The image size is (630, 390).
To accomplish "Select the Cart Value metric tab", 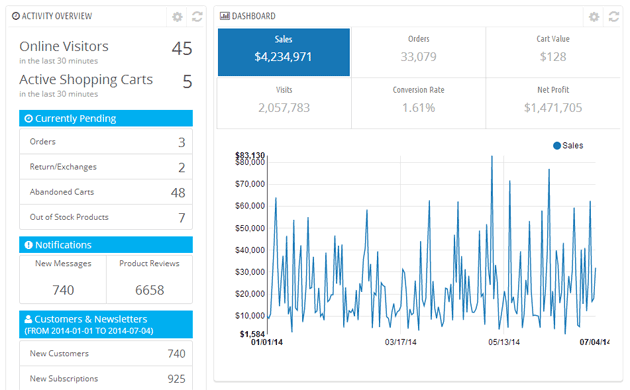I will point(553,52).
